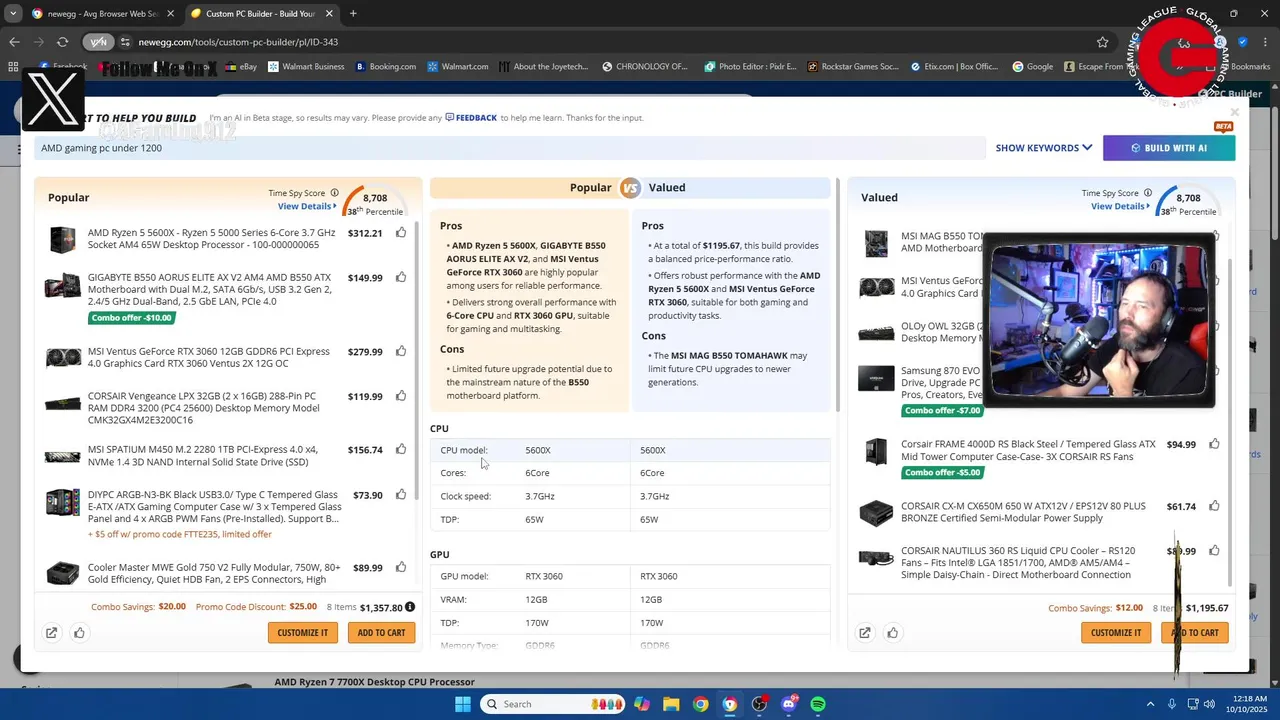
Task: Open Time Spy Score info in Valued panel
Action: (1147, 193)
